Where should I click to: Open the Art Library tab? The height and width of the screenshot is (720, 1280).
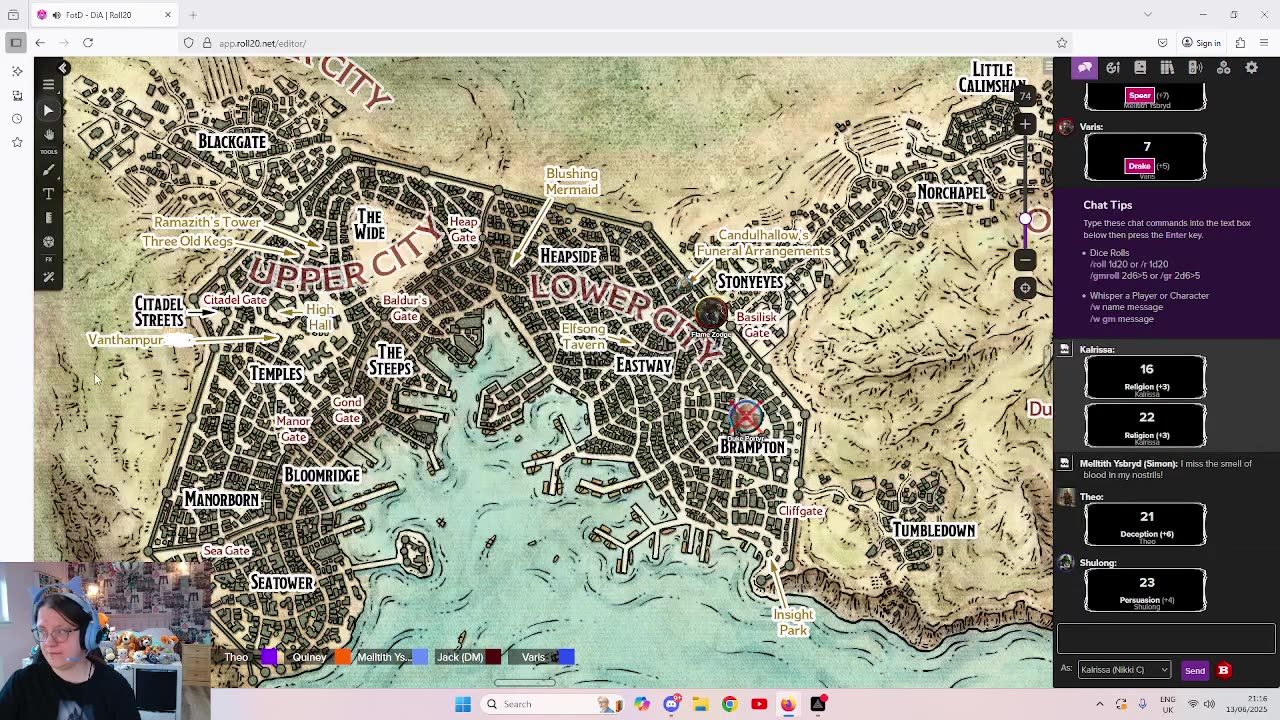point(1113,68)
